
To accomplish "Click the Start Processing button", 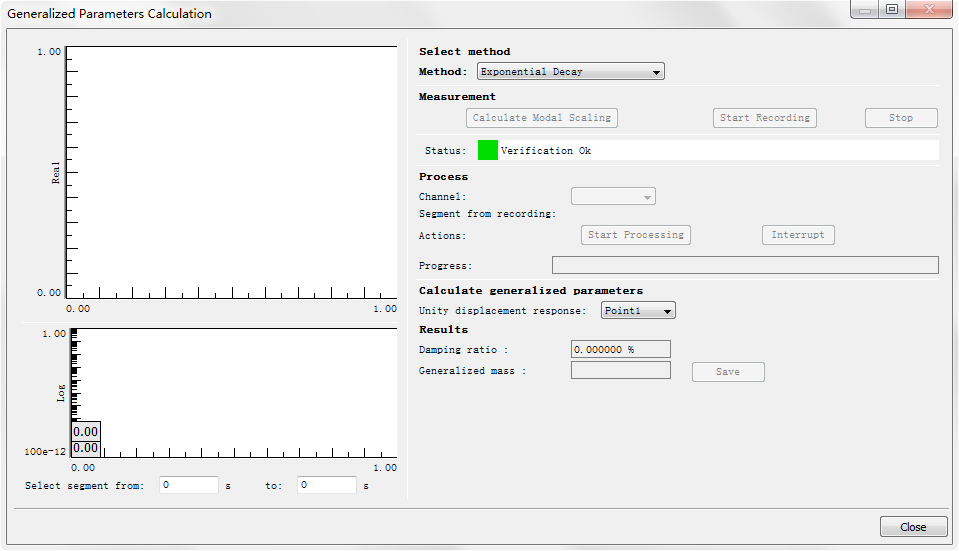I will pyautogui.click(x=635, y=235).
